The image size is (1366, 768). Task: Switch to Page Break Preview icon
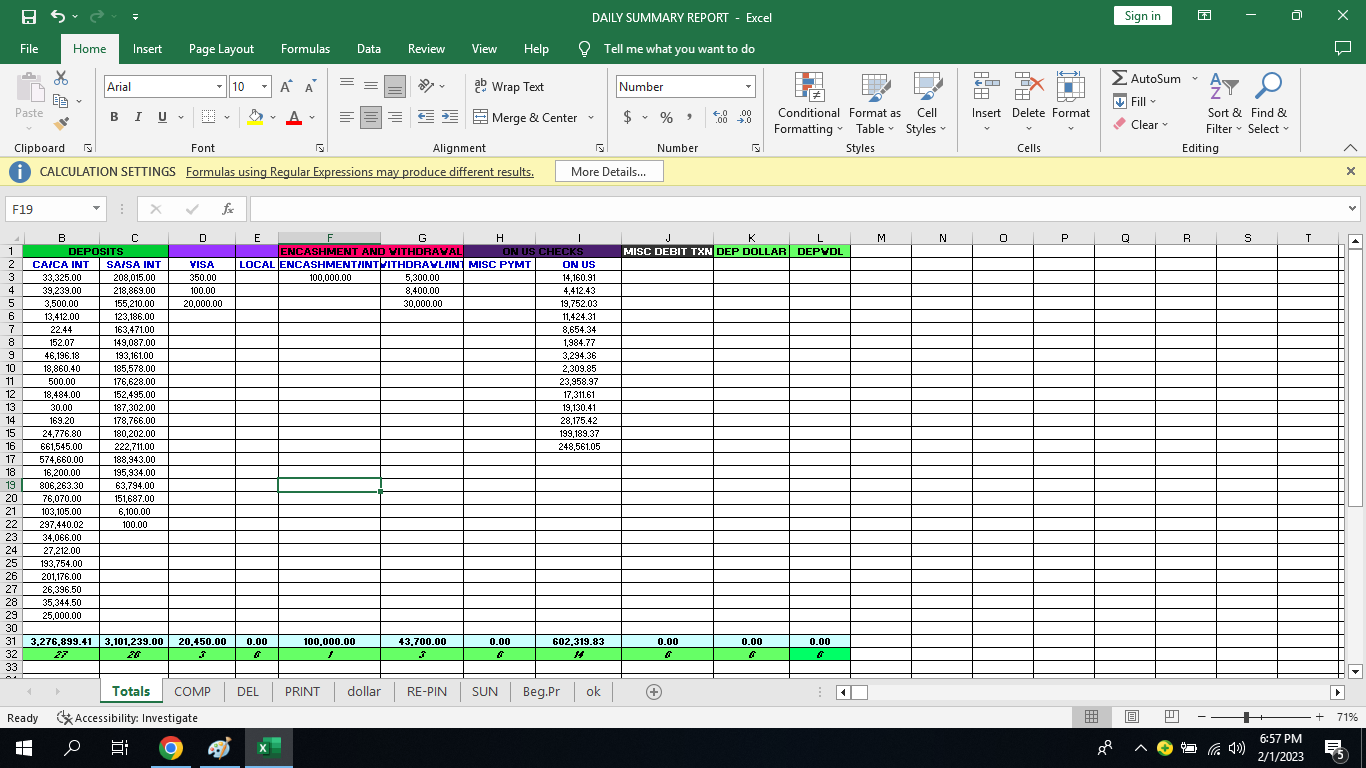tap(1172, 717)
